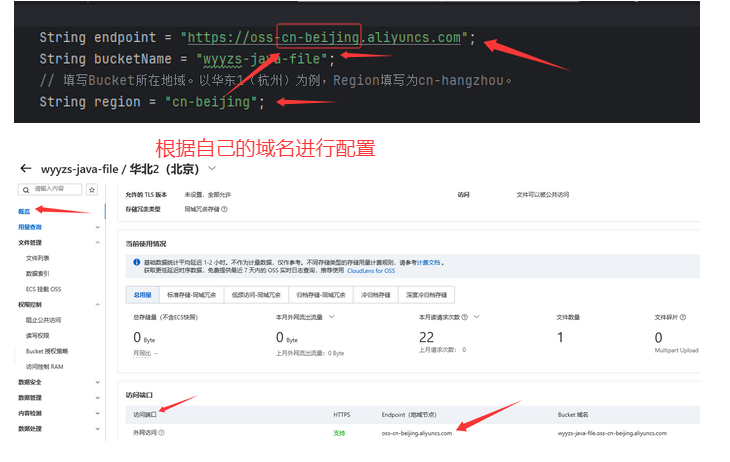Image resolution: width=730 pixels, height=462 pixels.
Task: Switch to the 标准存储-同城冗余 tab
Action: (192, 295)
